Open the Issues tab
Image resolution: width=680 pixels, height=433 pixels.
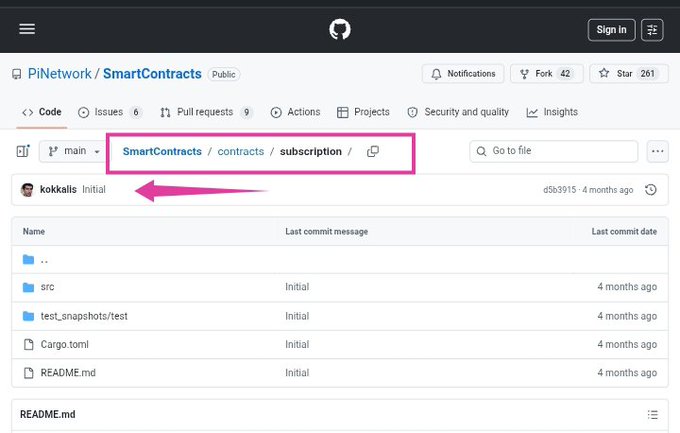pyautogui.click(x=110, y=112)
